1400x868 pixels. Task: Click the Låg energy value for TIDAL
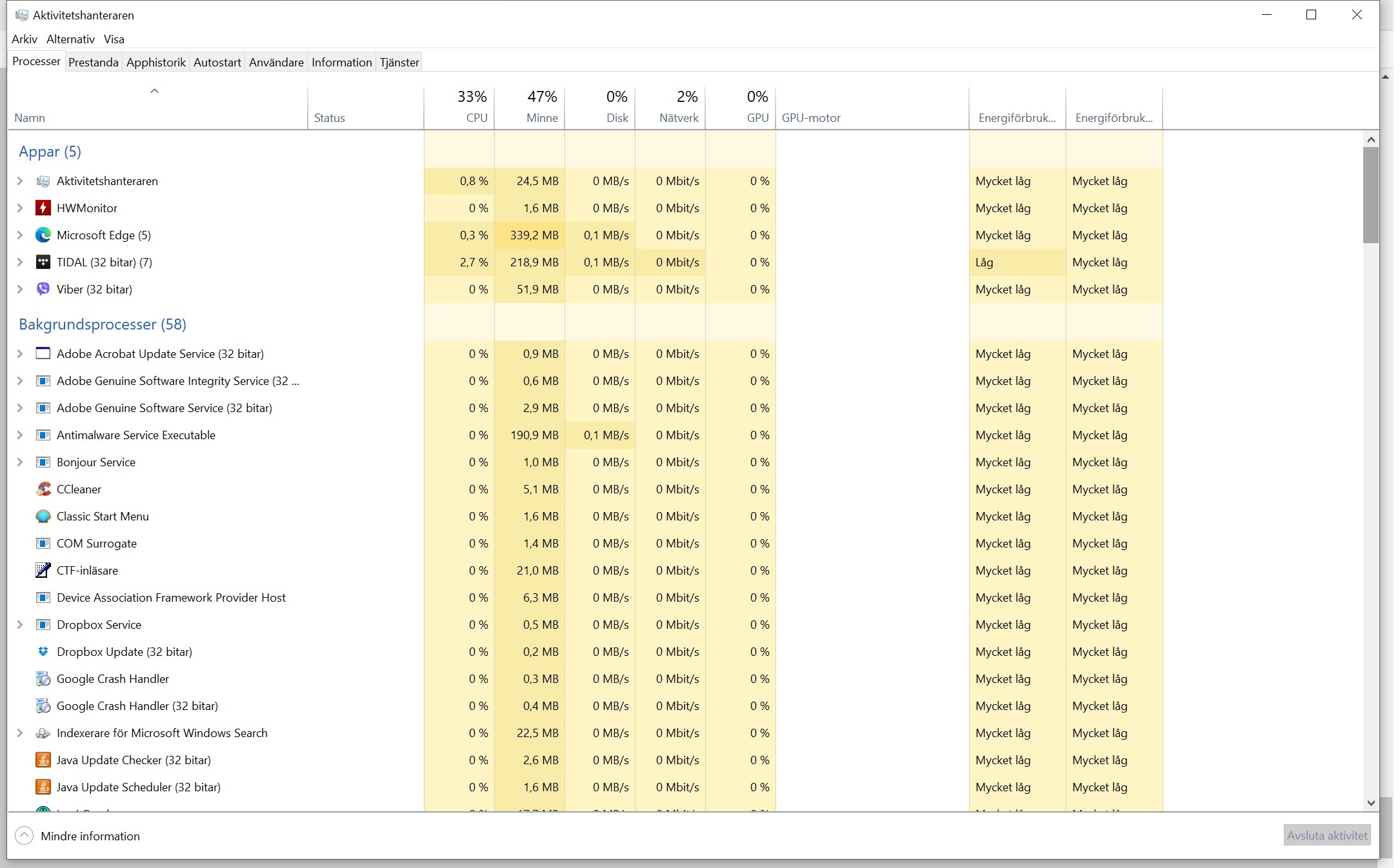click(1017, 262)
